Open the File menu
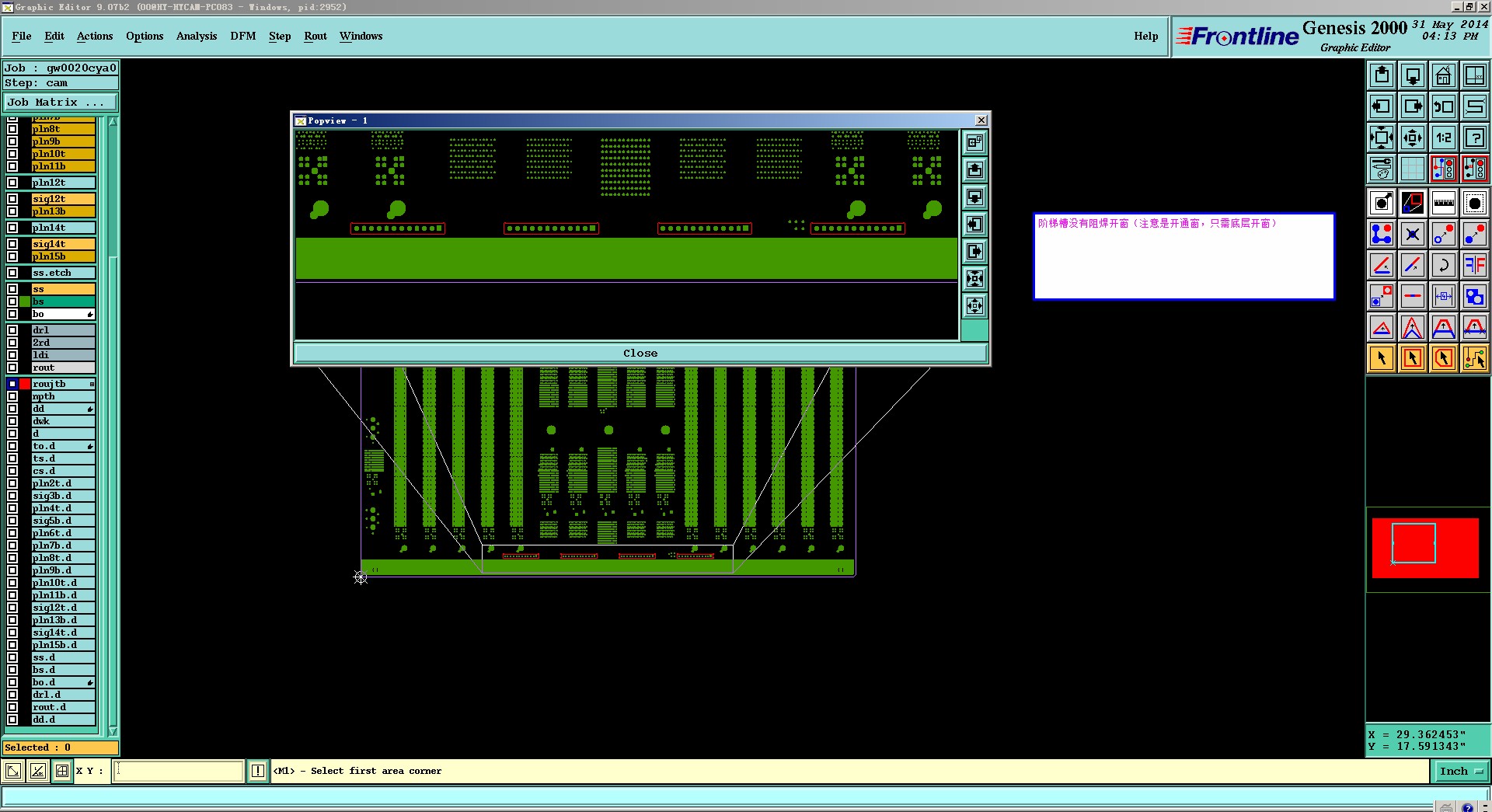This screenshot has height=812, width=1492. [22, 36]
